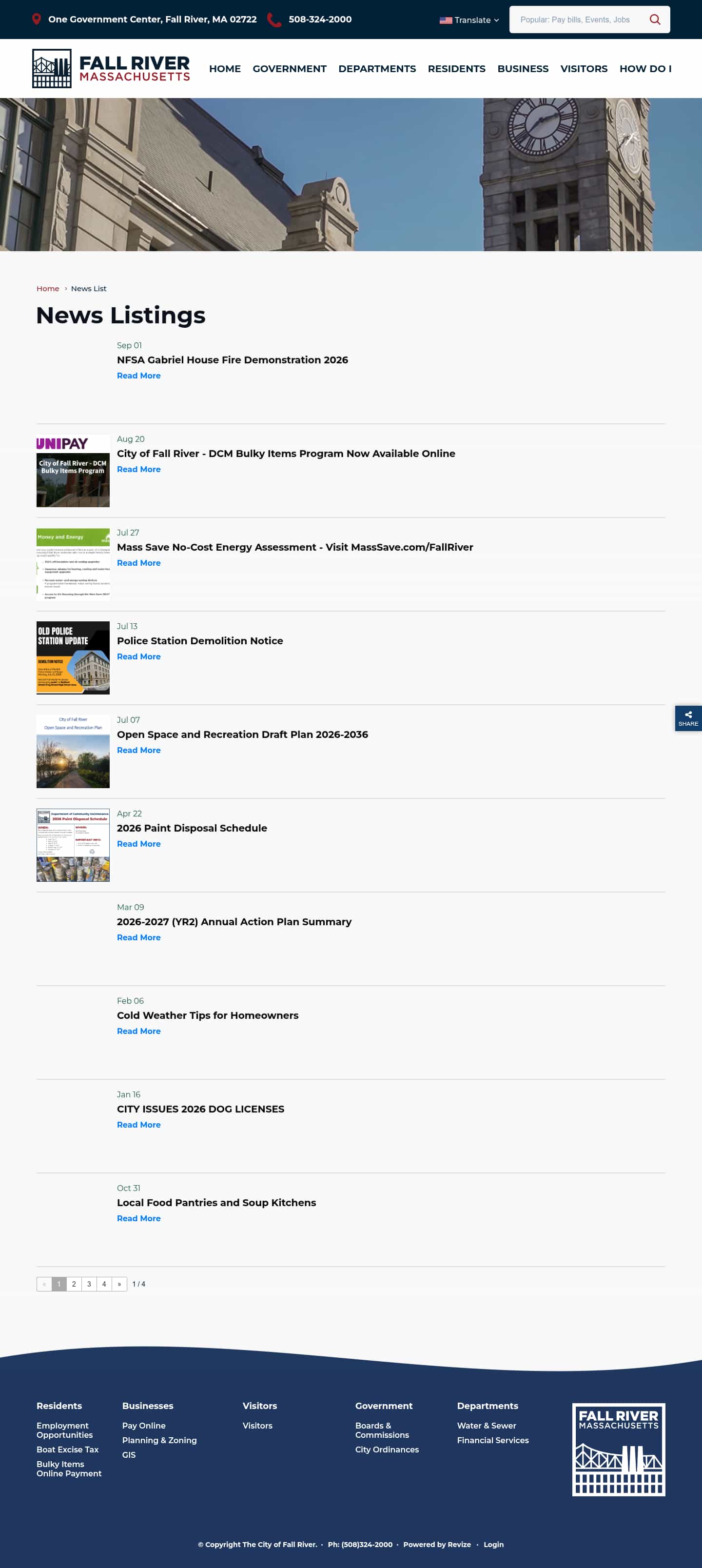Open the Translate language dropdown
This screenshot has height=1568, width=702.
coord(469,20)
